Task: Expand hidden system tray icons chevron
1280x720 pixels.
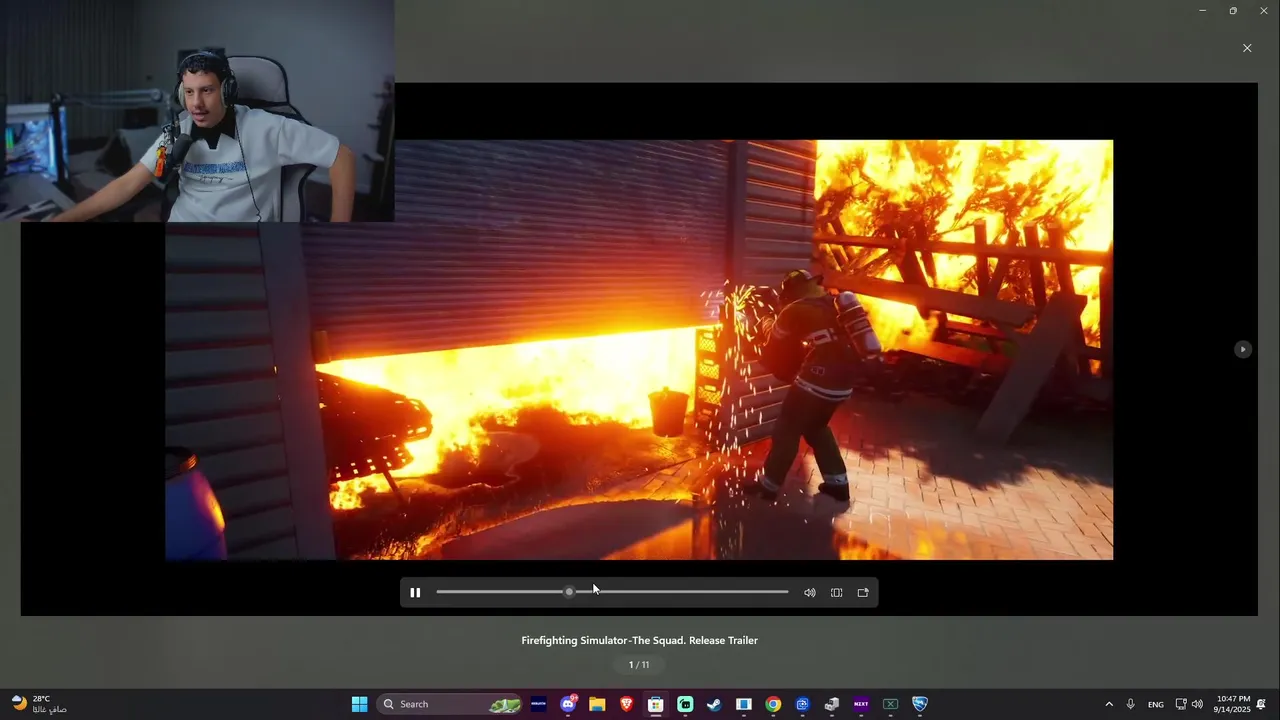Action: (x=1109, y=704)
